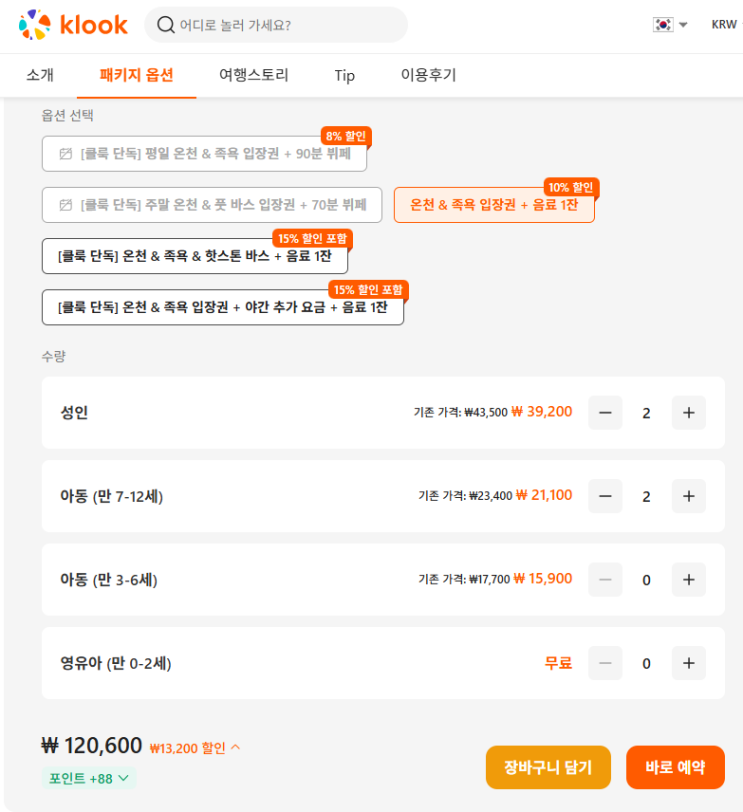Add one child aged 7-12 ticket
Viewport: 743px width, 812px height.
[x=688, y=496]
